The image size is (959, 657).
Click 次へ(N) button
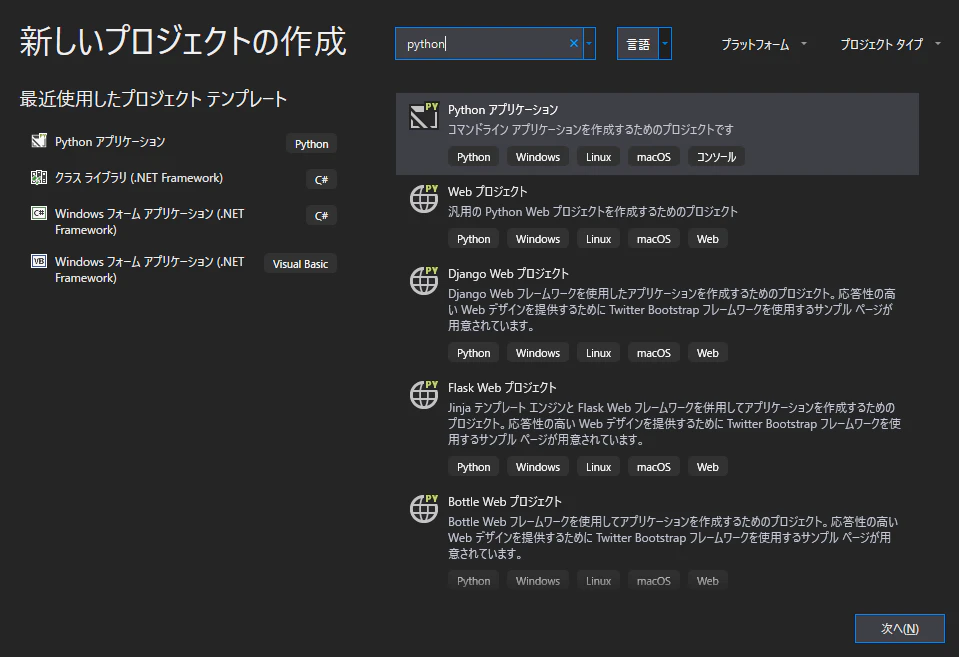(900, 628)
